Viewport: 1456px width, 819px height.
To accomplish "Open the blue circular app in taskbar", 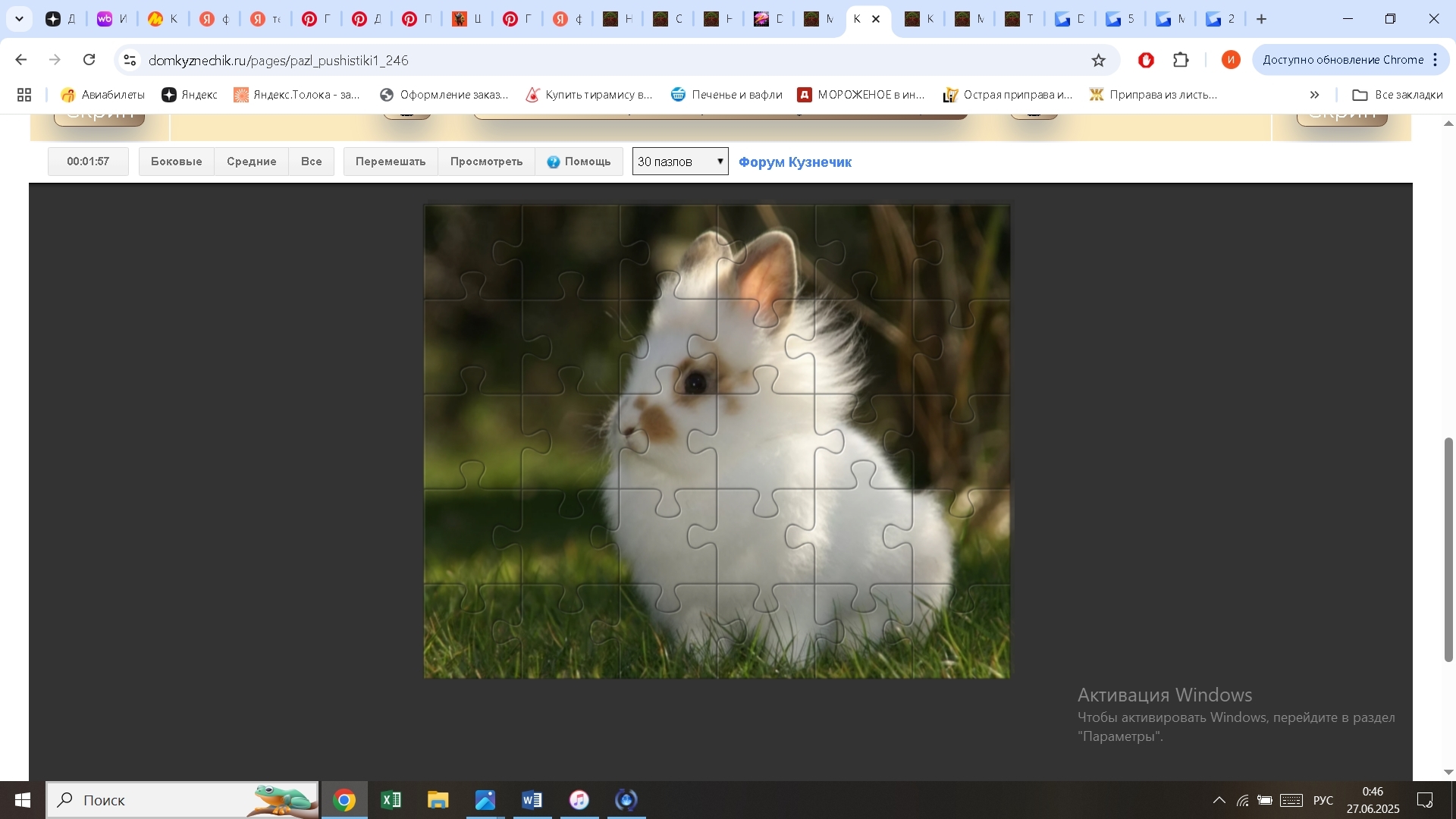I will pos(626,800).
